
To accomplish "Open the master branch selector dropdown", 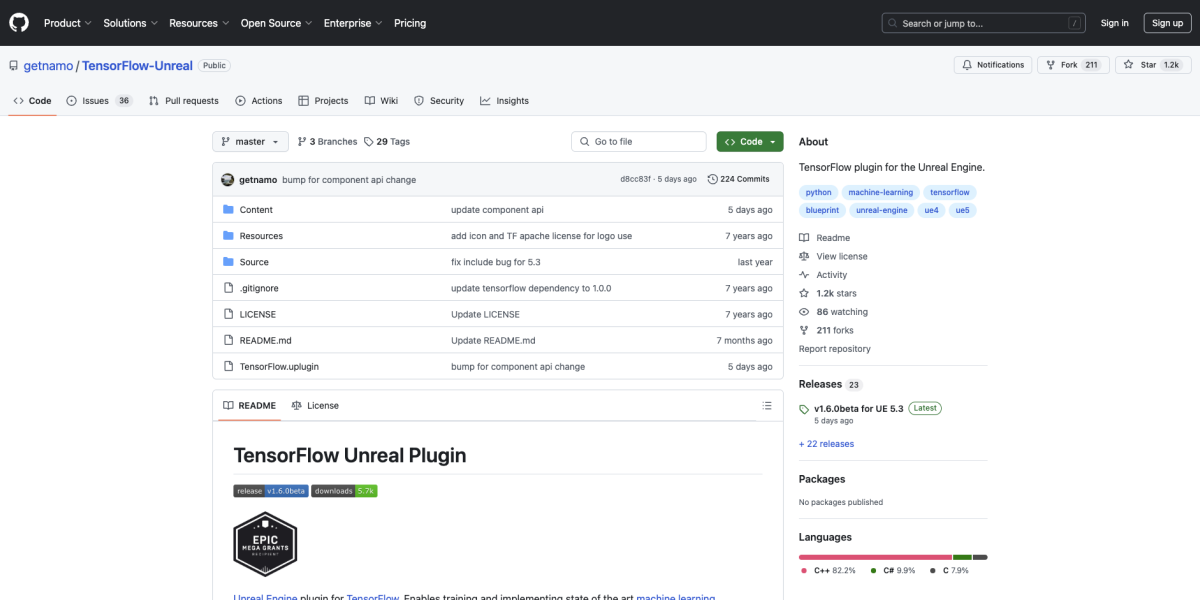I will pyautogui.click(x=250, y=142).
